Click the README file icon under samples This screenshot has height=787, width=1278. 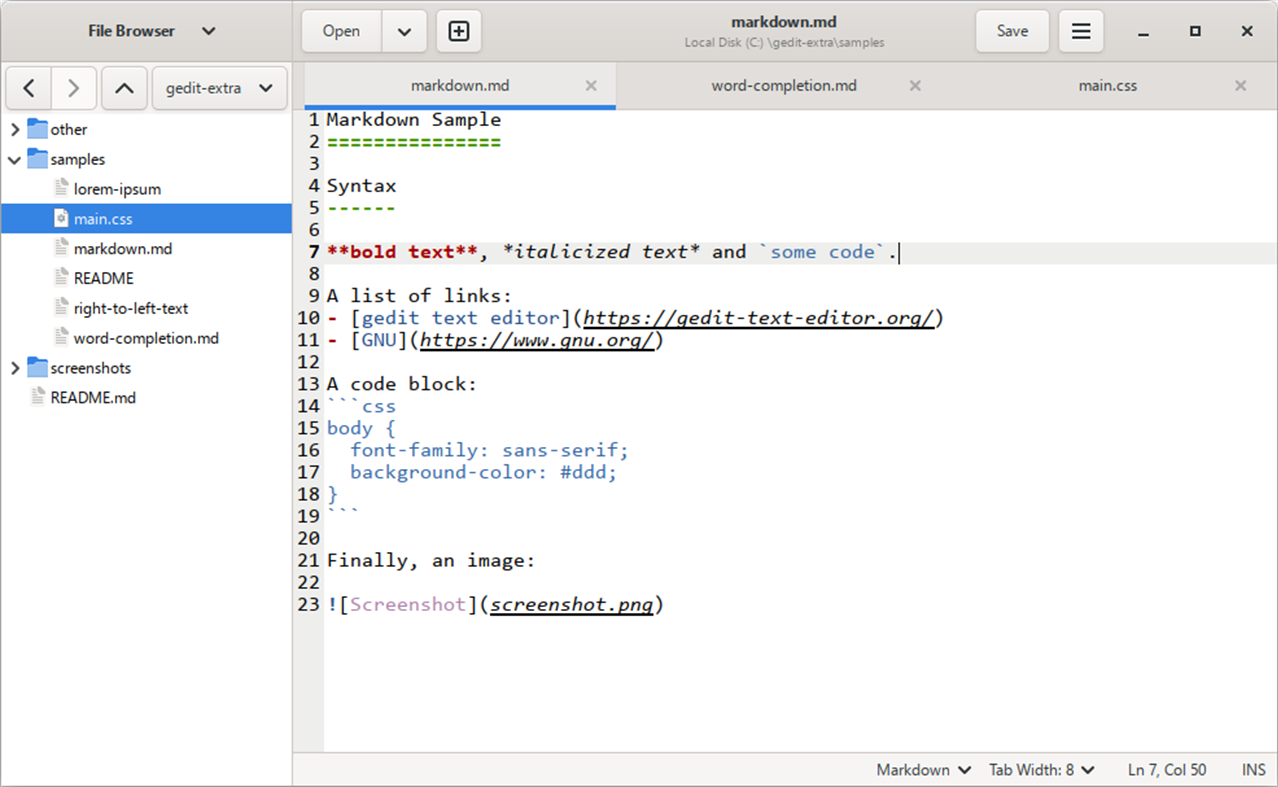click(61, 278)
